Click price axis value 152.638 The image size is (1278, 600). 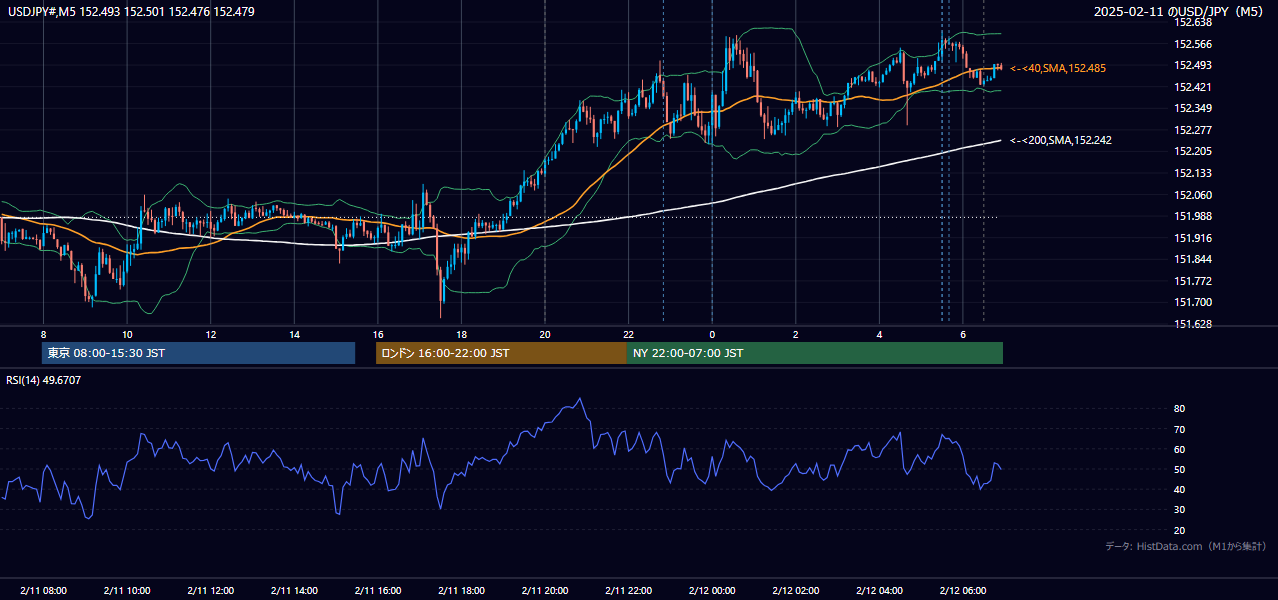pos(1192,22)
